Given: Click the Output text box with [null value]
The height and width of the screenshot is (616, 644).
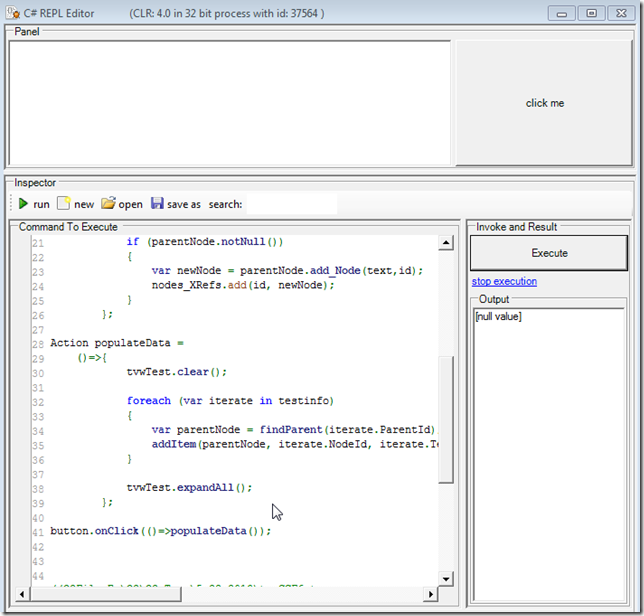Looking at the screenshot, I should coord(549,455).
